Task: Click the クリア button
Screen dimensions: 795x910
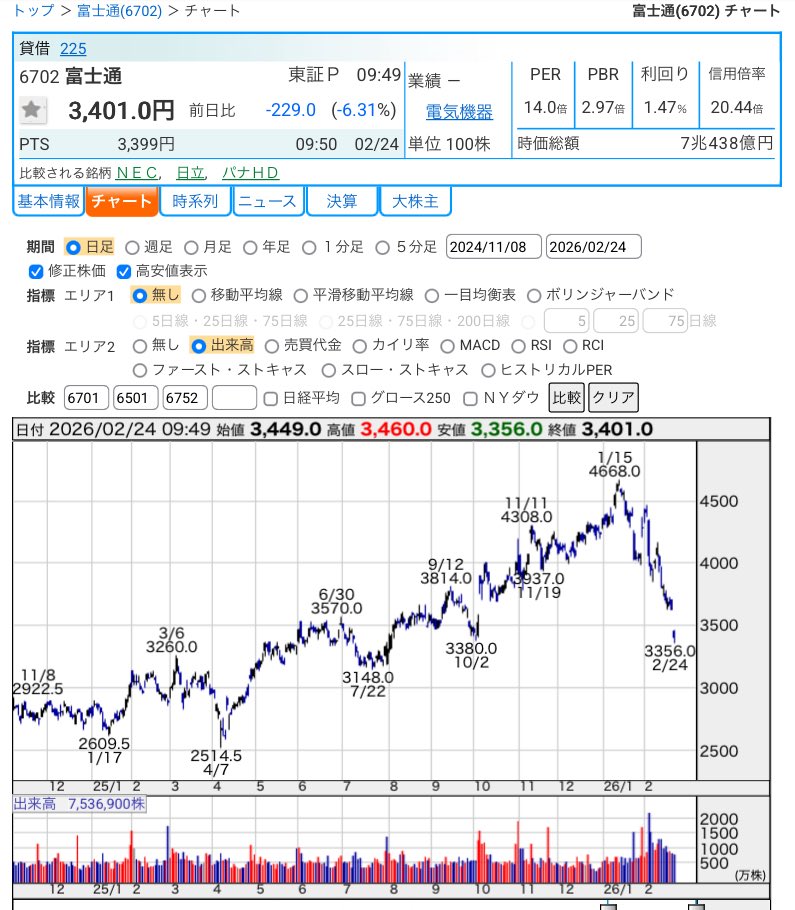Action: pyautogui.click(x=613, y=398)
